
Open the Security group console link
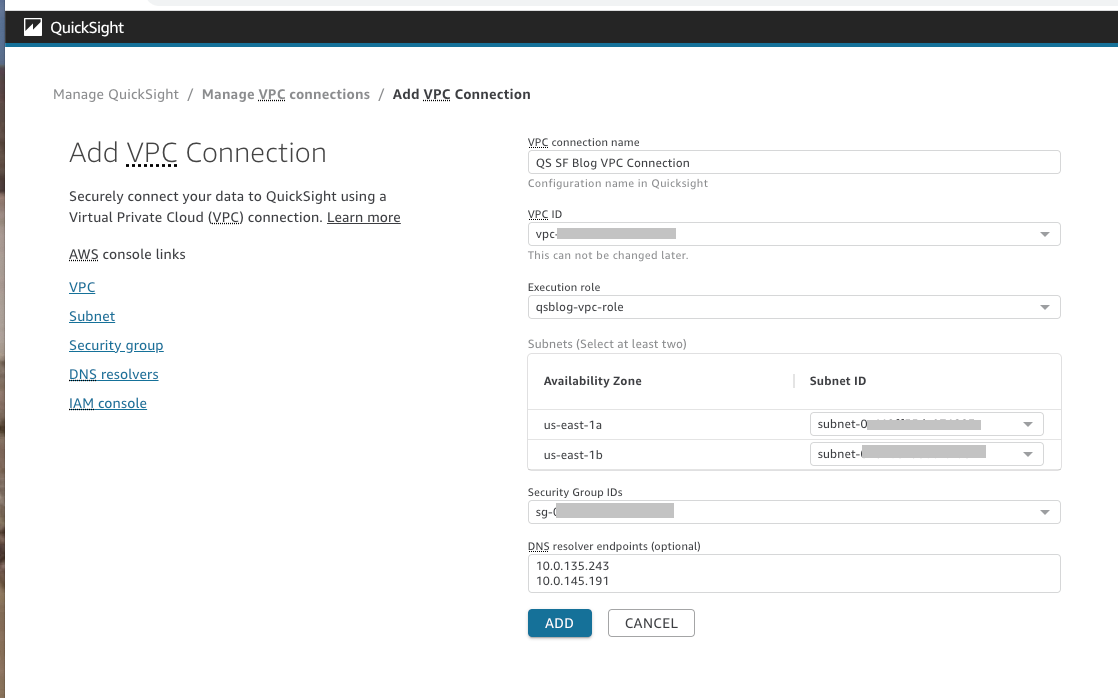point(116,346)
